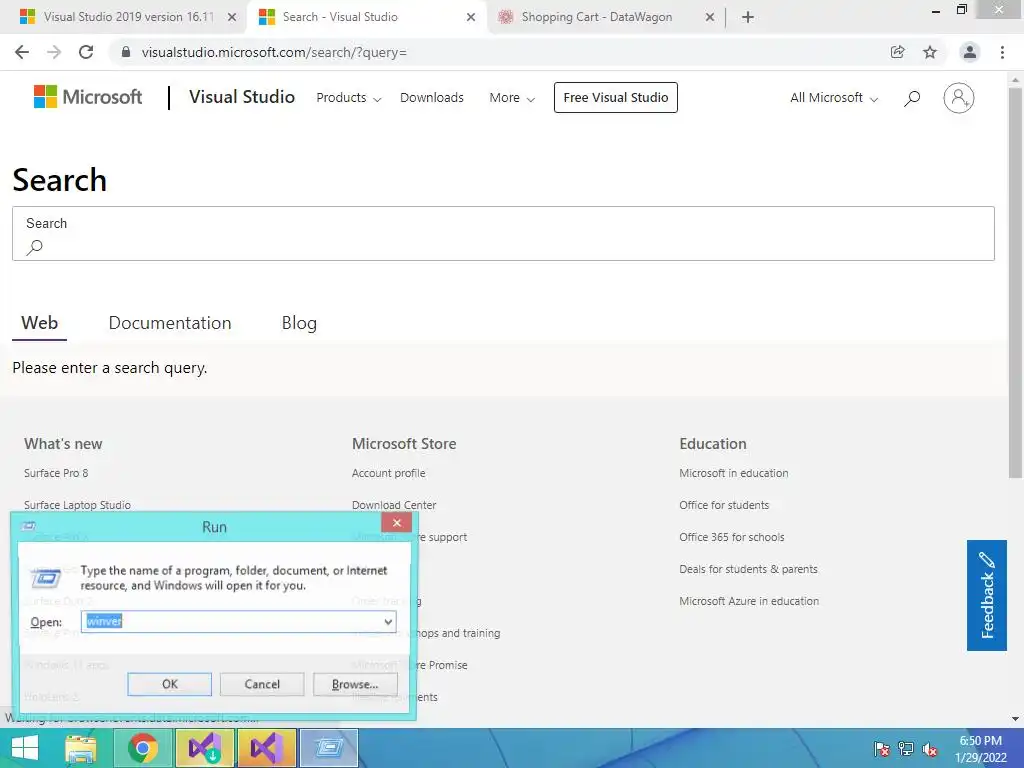The height and width of the screenshot is (768, 1024).
Task: Open the Chrome three-dot menu
Action: [x=1002, y=52]
